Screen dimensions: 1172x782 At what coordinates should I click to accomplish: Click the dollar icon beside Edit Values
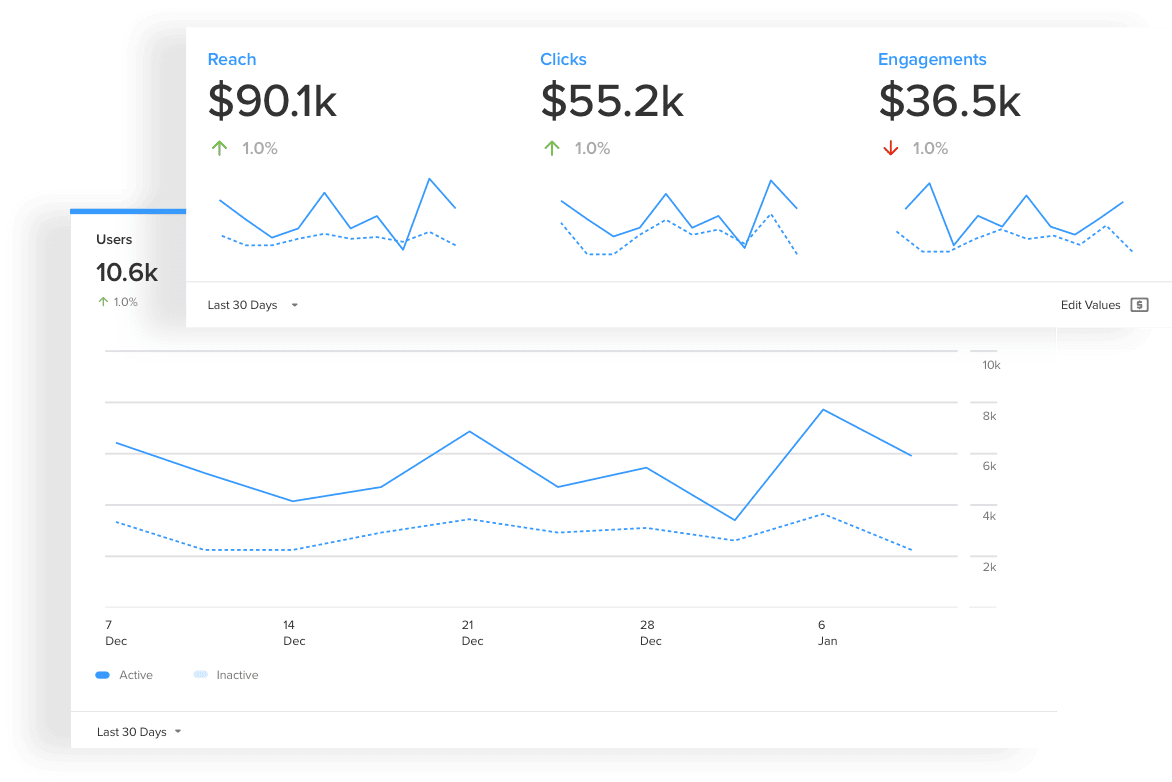1139,305
